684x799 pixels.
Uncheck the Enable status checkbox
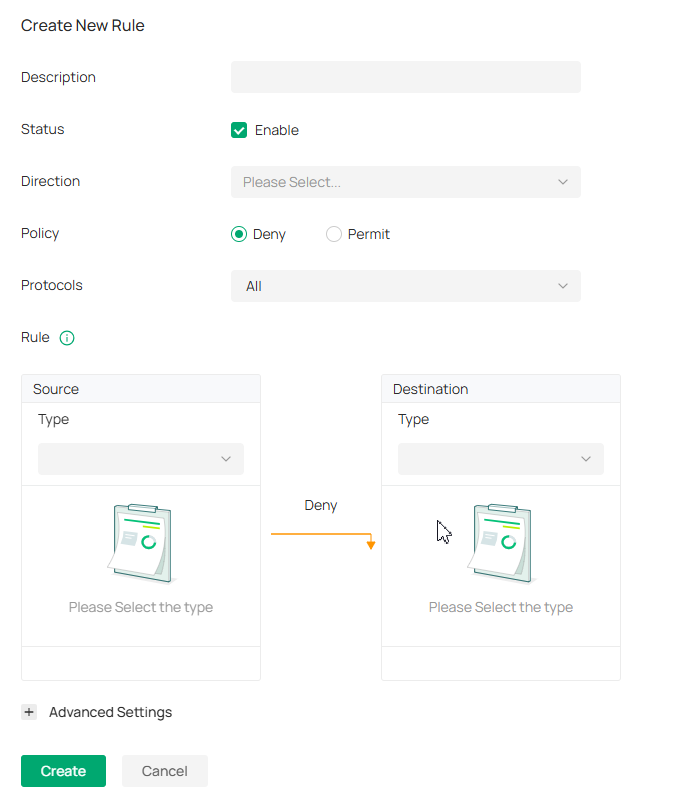[x=239, y=130]
